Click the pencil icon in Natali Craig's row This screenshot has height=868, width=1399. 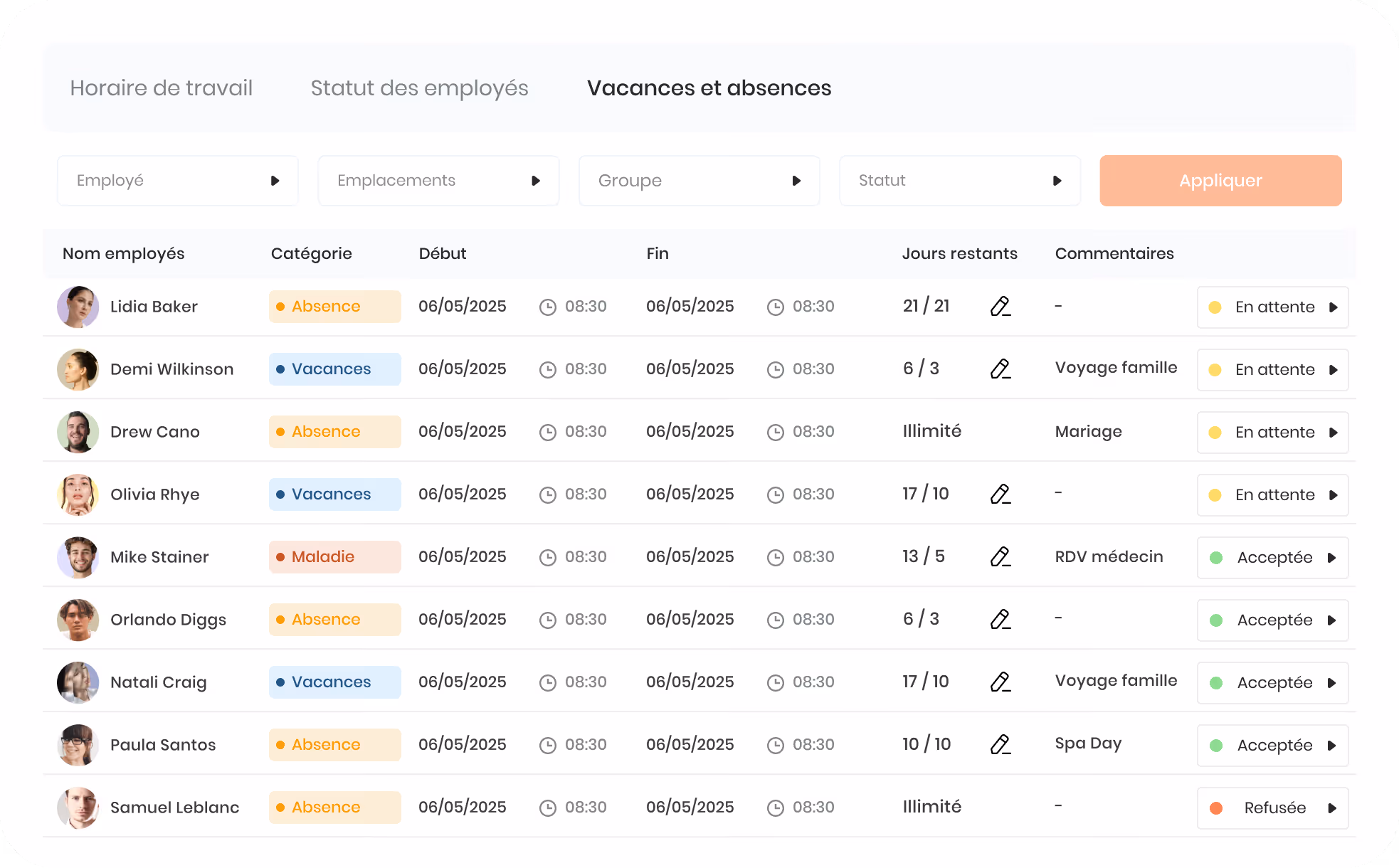pos(1001,682)
